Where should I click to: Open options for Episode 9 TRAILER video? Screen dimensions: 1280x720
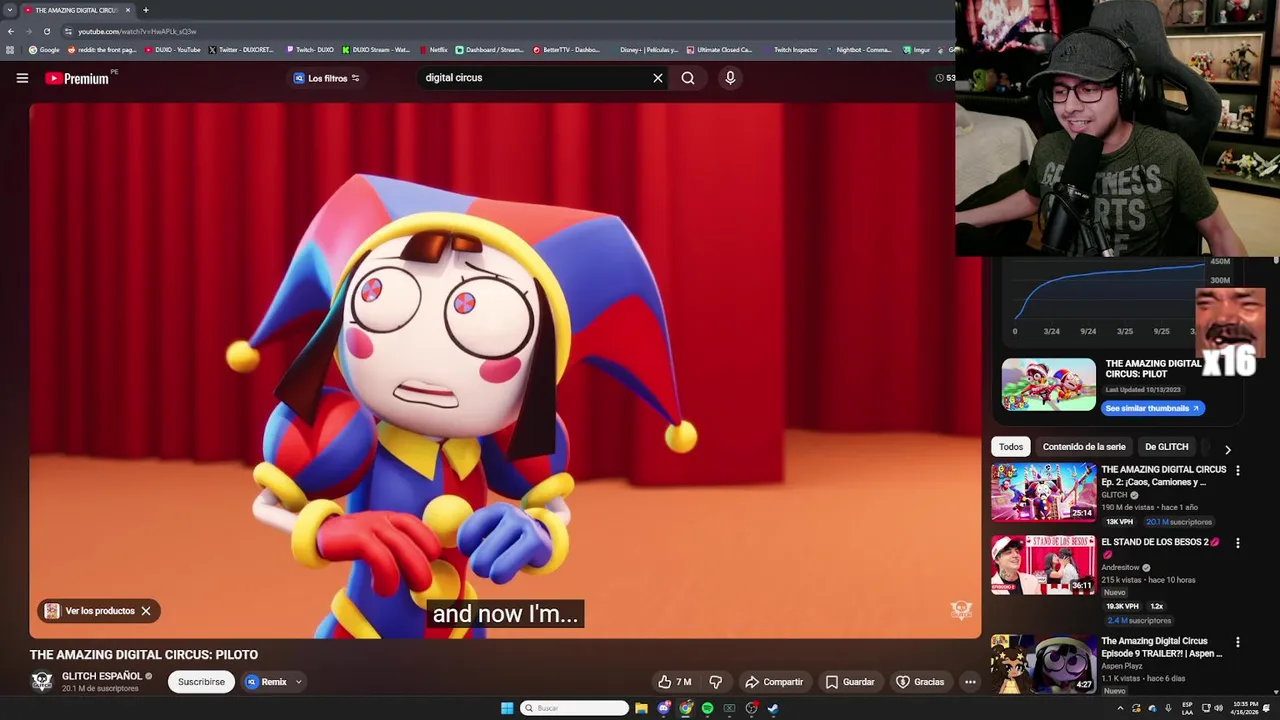coord(1238,642)
